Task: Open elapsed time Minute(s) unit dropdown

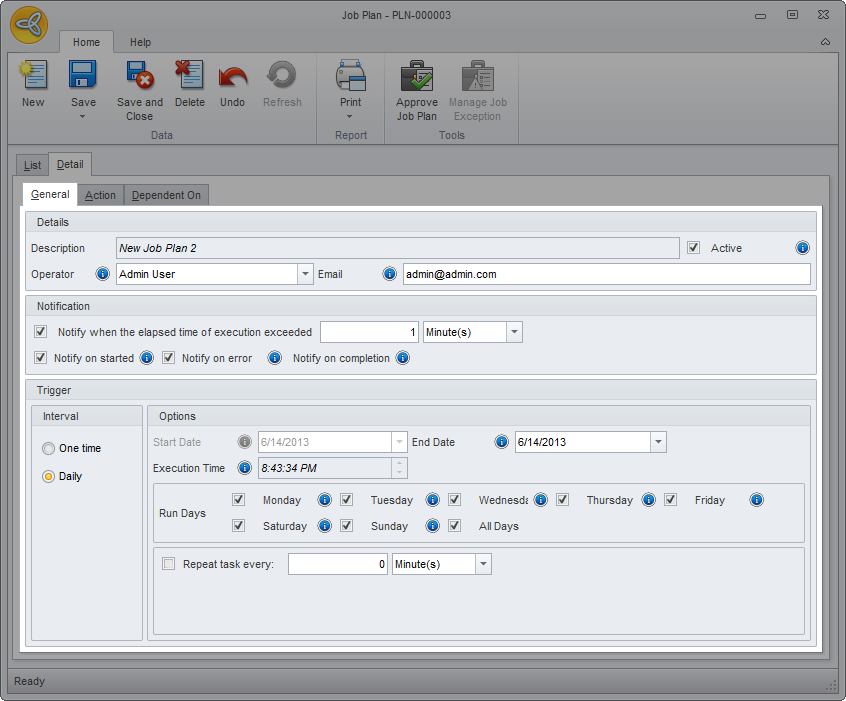Action: click(514, 332)
